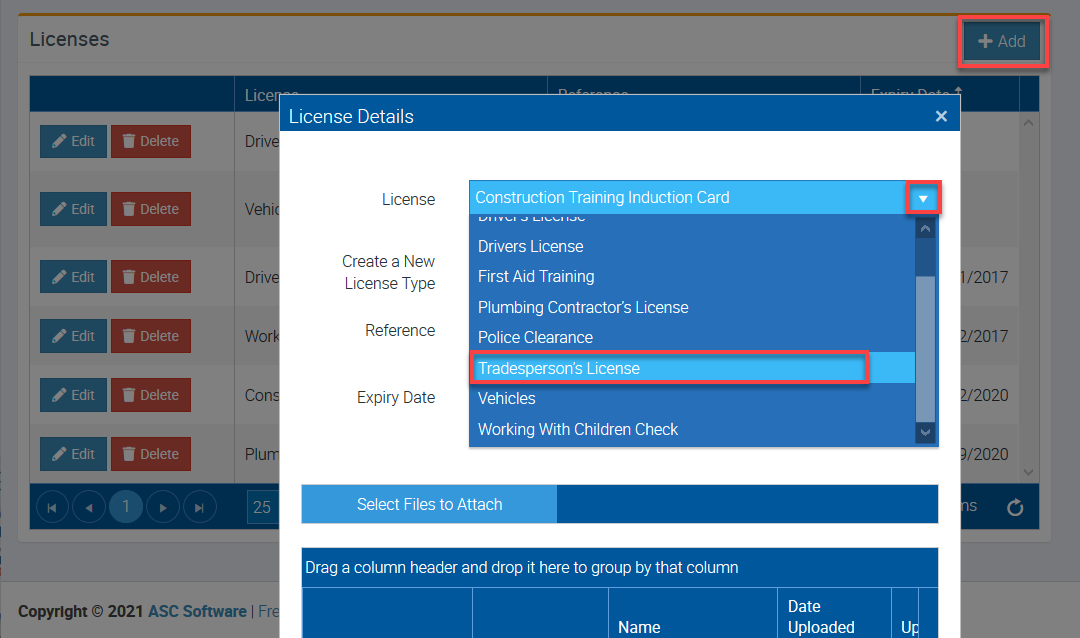Select Working With Children Check option
This screenshot has width=1080, height=638.
pyautogui.click(x=578, y=430)
